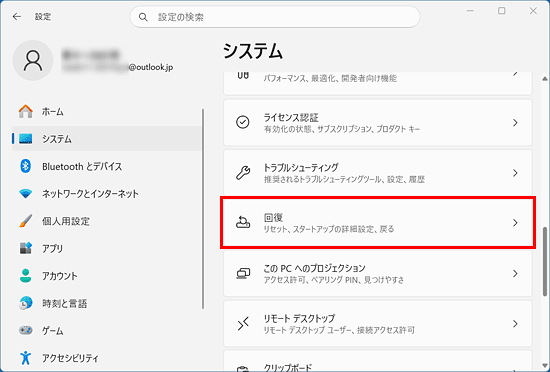Click in the 設定の検索 search field
This screenshot has width=550, height=372.
(275, 17)
